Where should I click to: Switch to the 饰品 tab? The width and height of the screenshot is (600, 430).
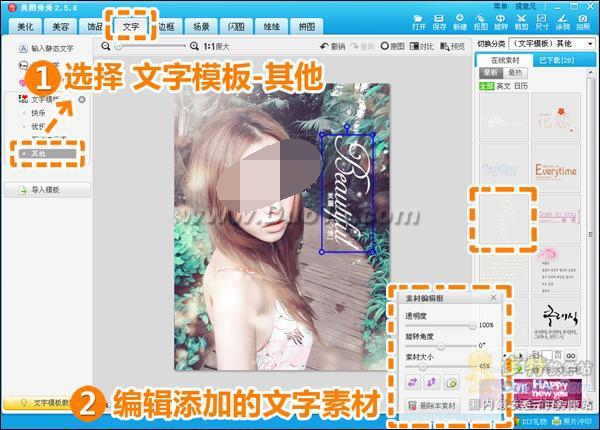click(95, 26)
